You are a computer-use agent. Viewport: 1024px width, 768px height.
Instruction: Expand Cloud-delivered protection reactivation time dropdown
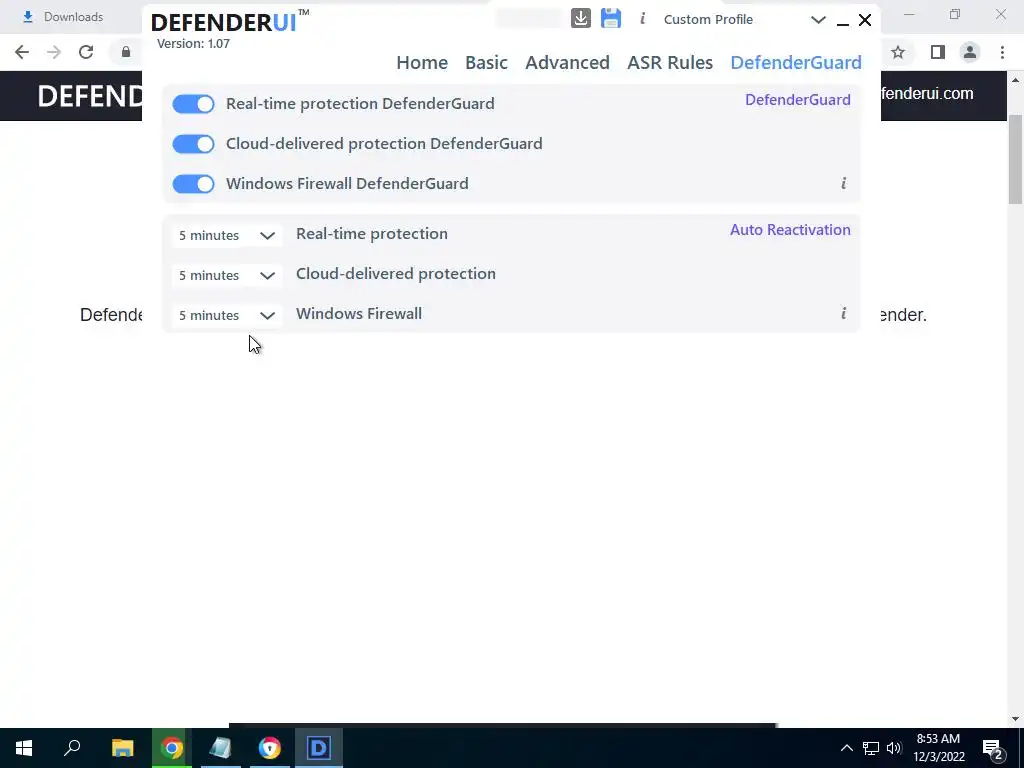pyautogui.click(x=227, y=275)
